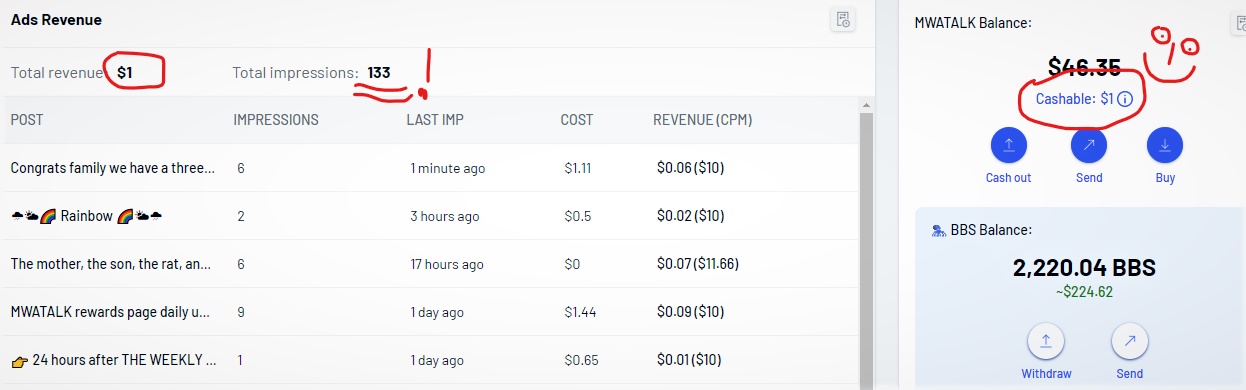Open the Ads Revenue report icon
Image resolution: width=1246 pixels, height=390 pixels.
[843, 20]
